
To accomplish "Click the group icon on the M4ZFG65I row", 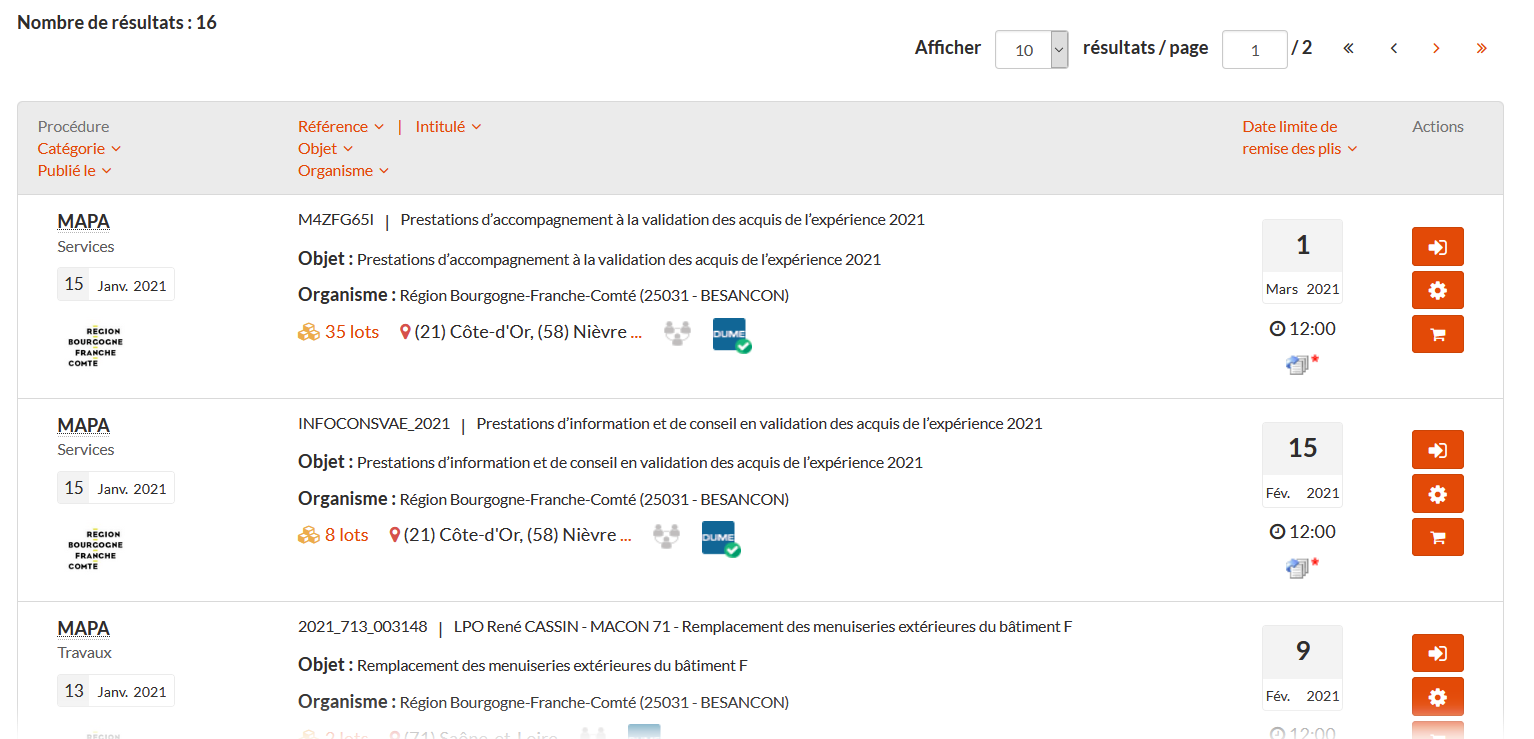I will (x=678, y=333).
